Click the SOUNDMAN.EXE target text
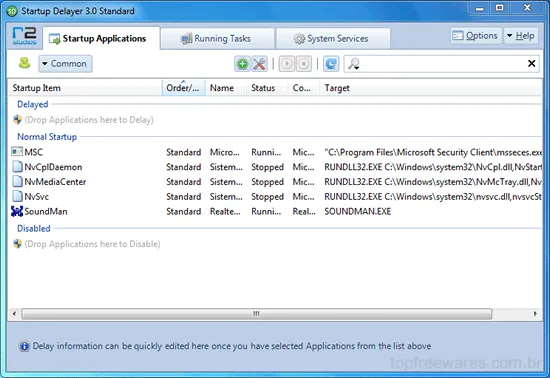Screen dimensions: 550x378 click(357, 211)
